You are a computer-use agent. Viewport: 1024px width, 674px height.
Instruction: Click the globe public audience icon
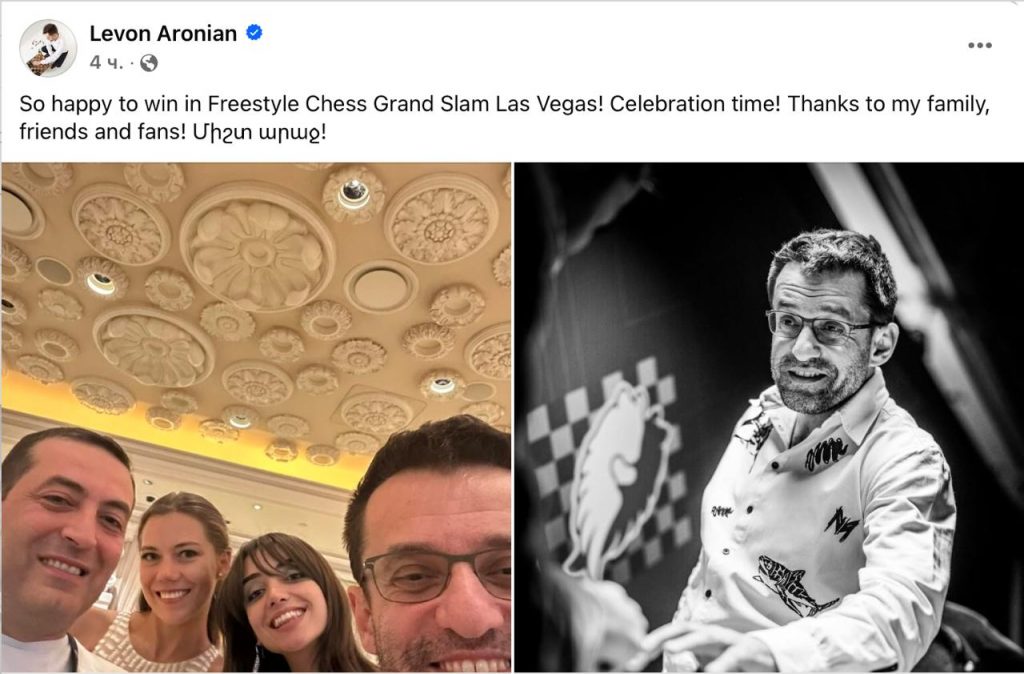[x=149, y=63]
